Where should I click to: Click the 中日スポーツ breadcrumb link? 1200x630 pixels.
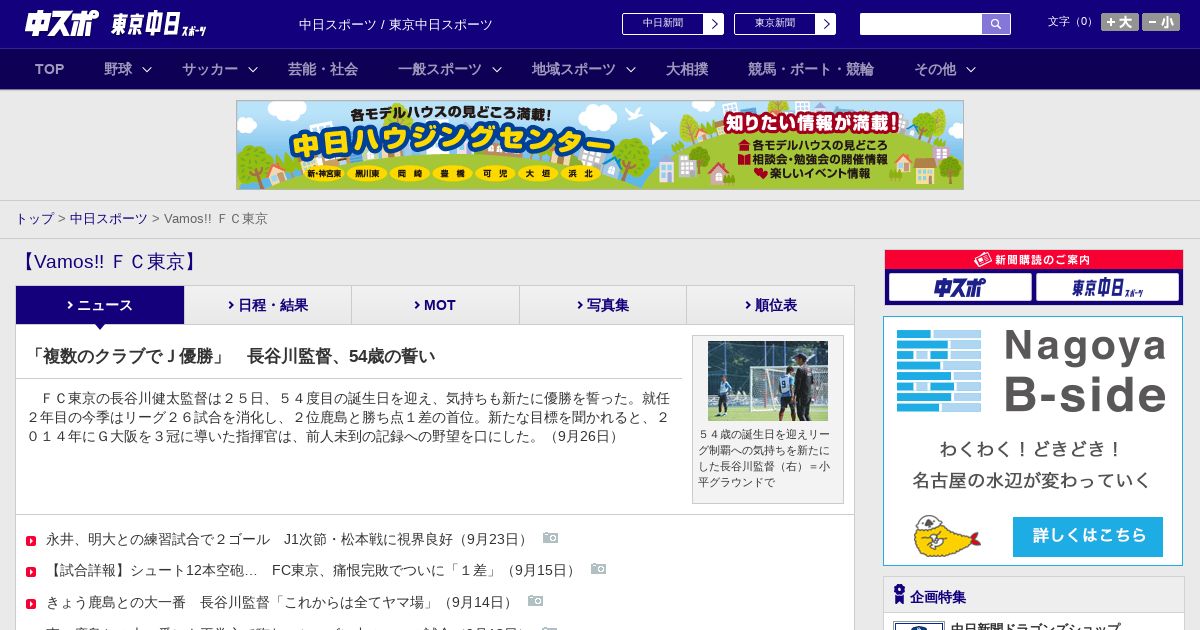point(108,218)
